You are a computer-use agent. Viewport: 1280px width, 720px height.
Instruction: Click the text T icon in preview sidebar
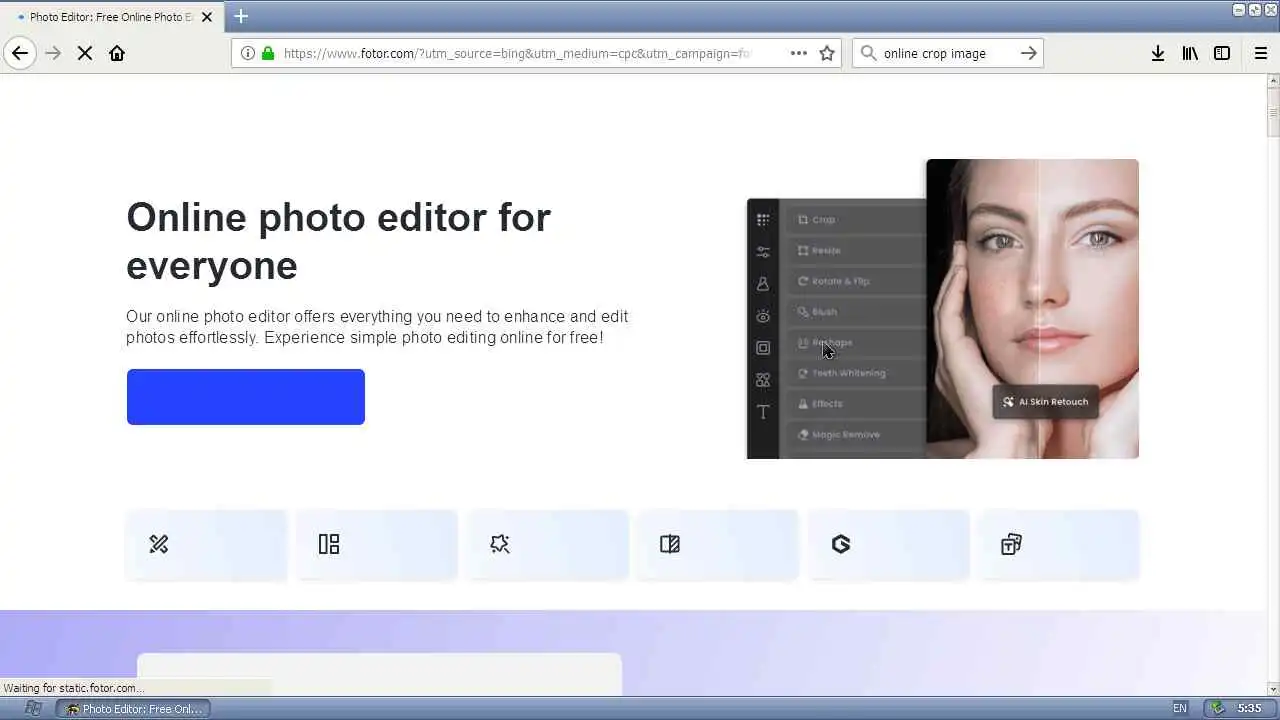(x=763, y=412)
